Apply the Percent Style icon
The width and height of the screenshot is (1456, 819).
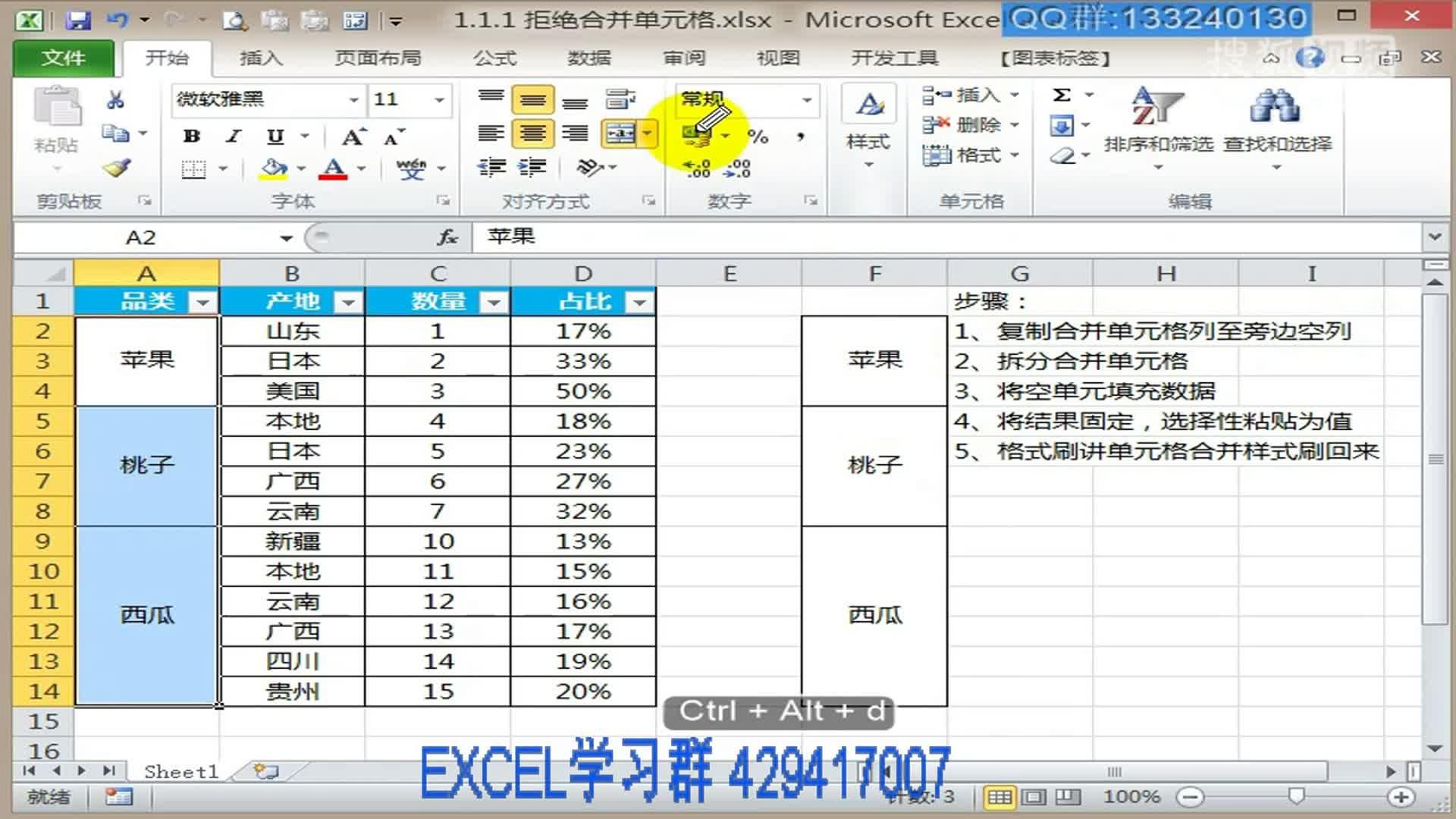[x=759, y=137]
